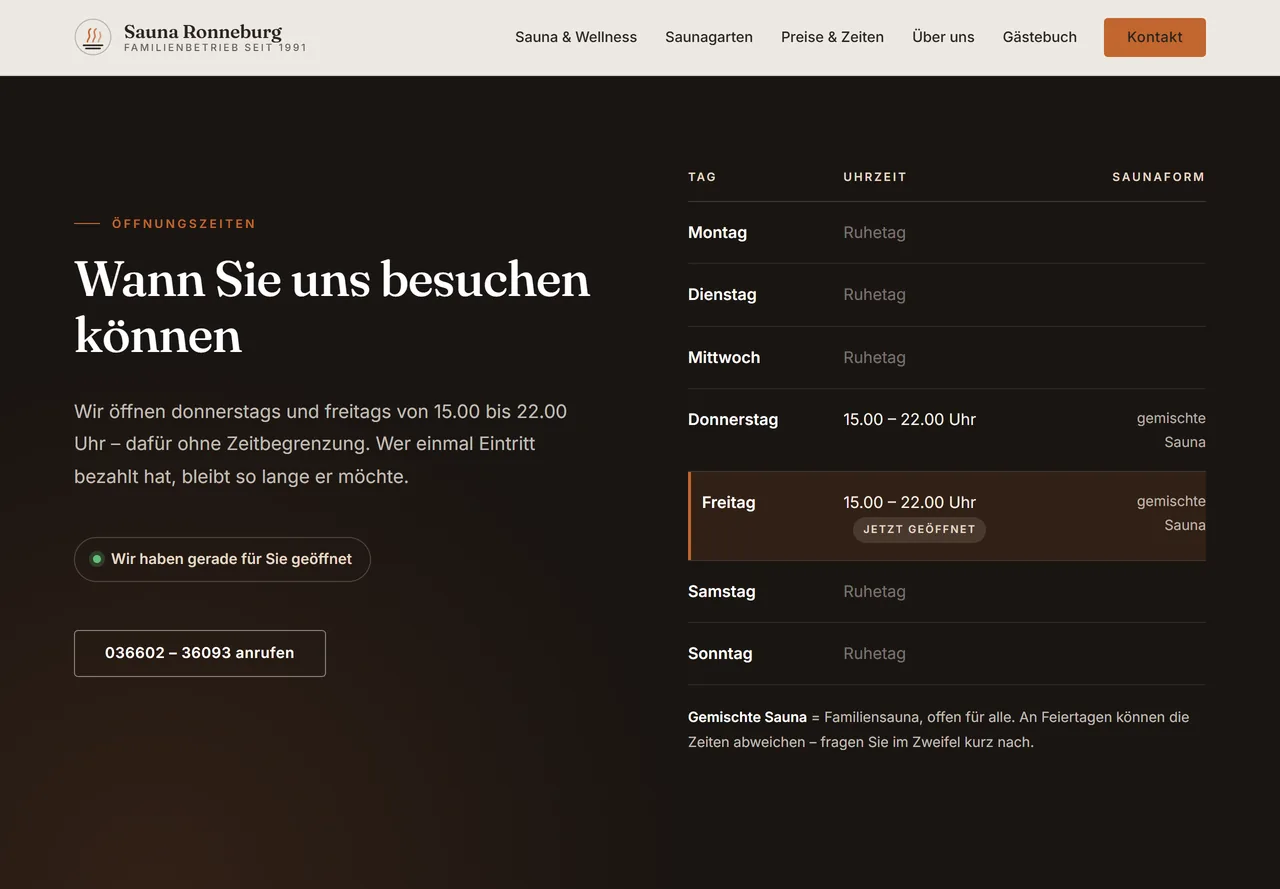Click Donnerstag's gemischte Sauna cell
This screenshot has width=1280, height=889.
[1171, 430]
